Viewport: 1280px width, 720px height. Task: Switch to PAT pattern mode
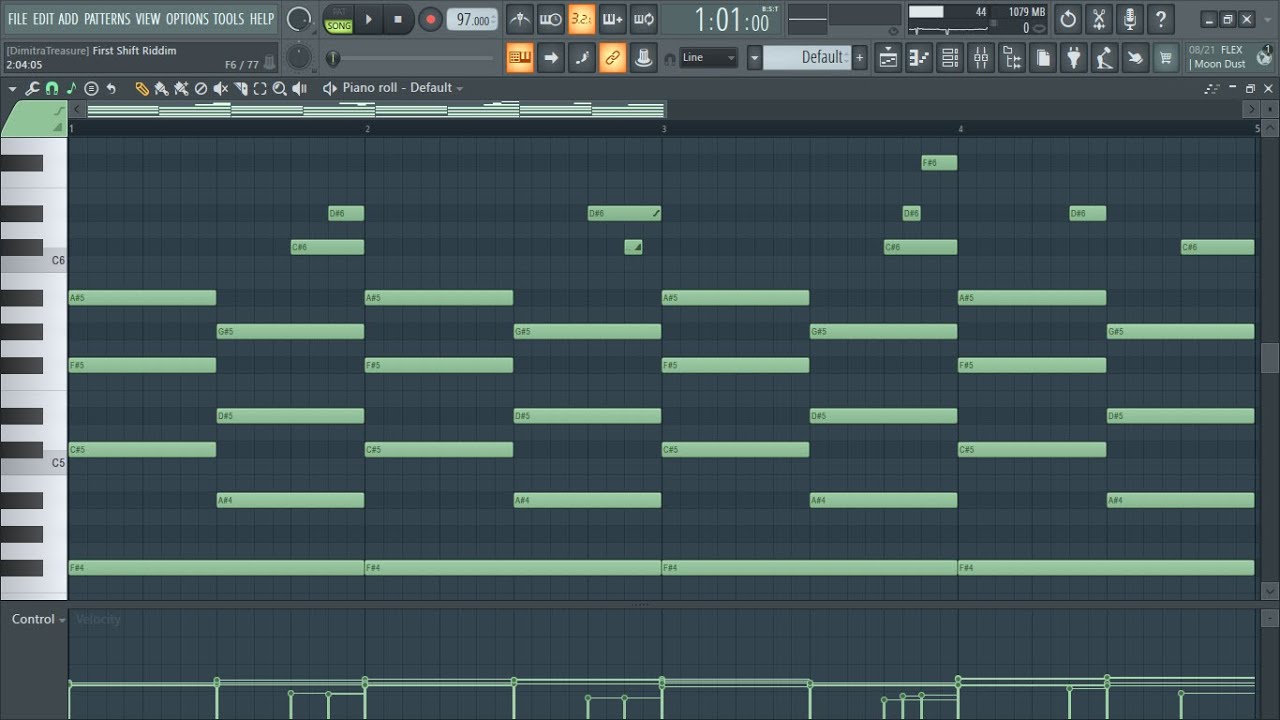(x=339, y=12)
